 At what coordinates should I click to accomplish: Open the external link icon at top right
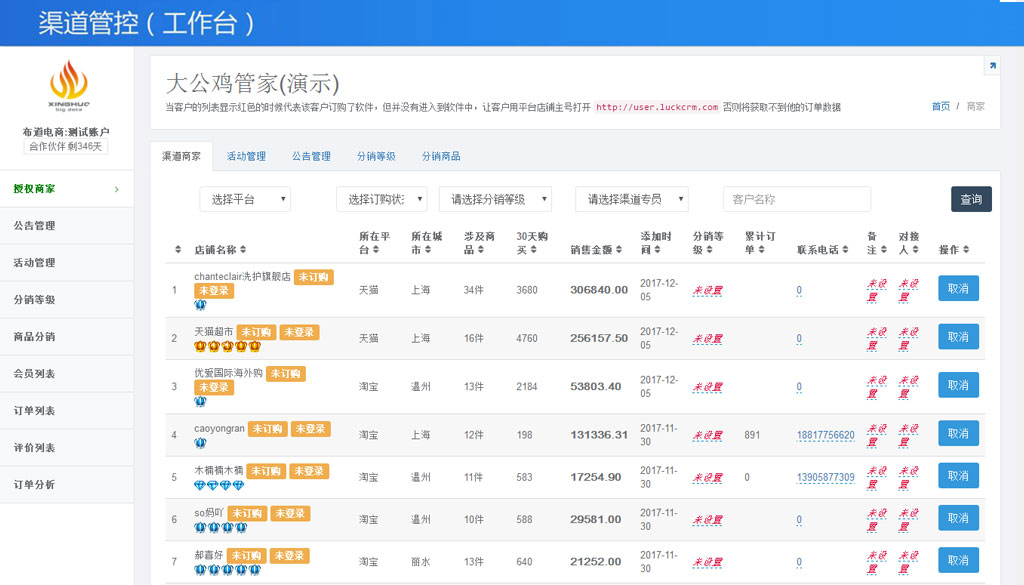[x=992, y=65]
